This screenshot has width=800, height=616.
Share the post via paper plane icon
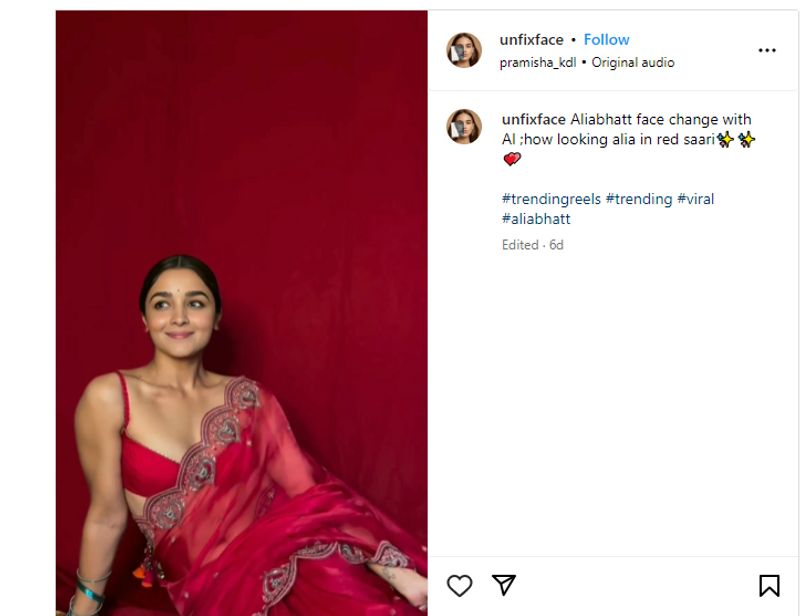point(504,585)
